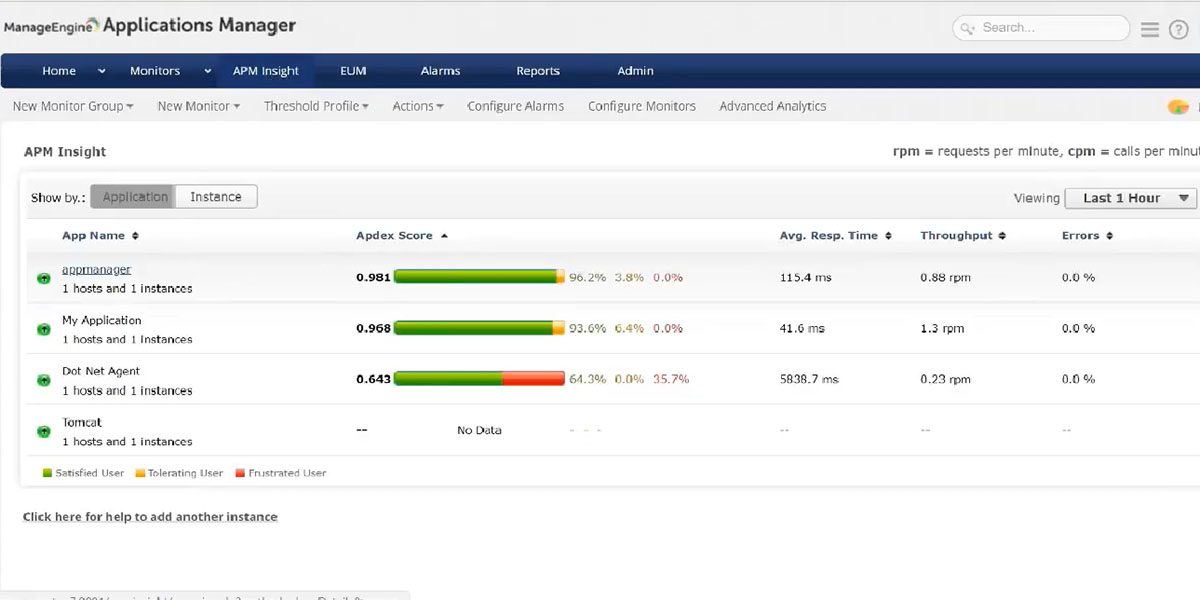Click the green availability icon for Tomcat
The height and width of the screenshot is (600, 1200).
(42, 431)
